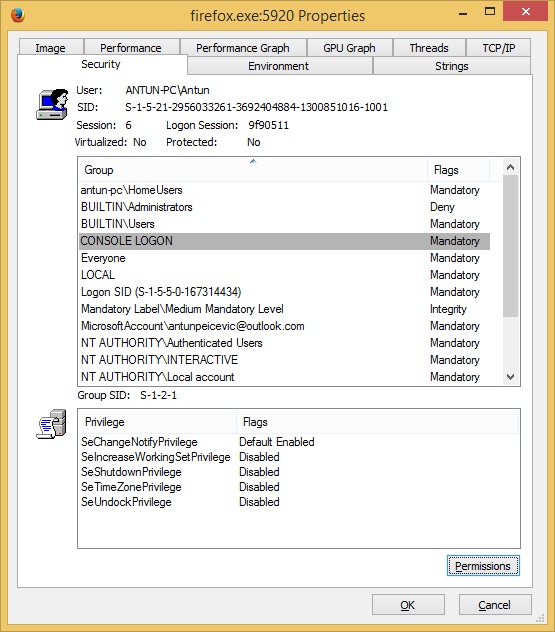The image size is (555, 632).
Task: Click the group list vertical scrollbar thumb
Action: (510, 246)
